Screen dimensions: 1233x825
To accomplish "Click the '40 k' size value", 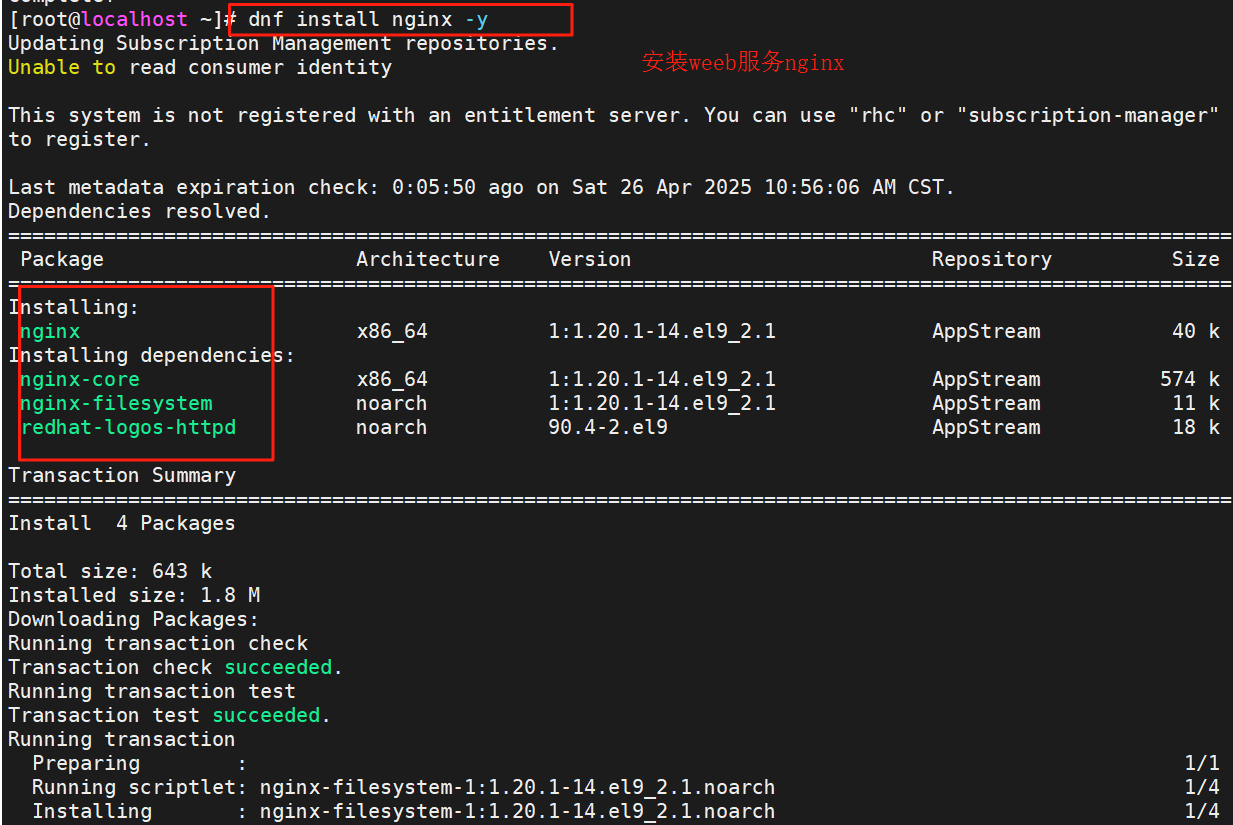I will coord(1196,331).
